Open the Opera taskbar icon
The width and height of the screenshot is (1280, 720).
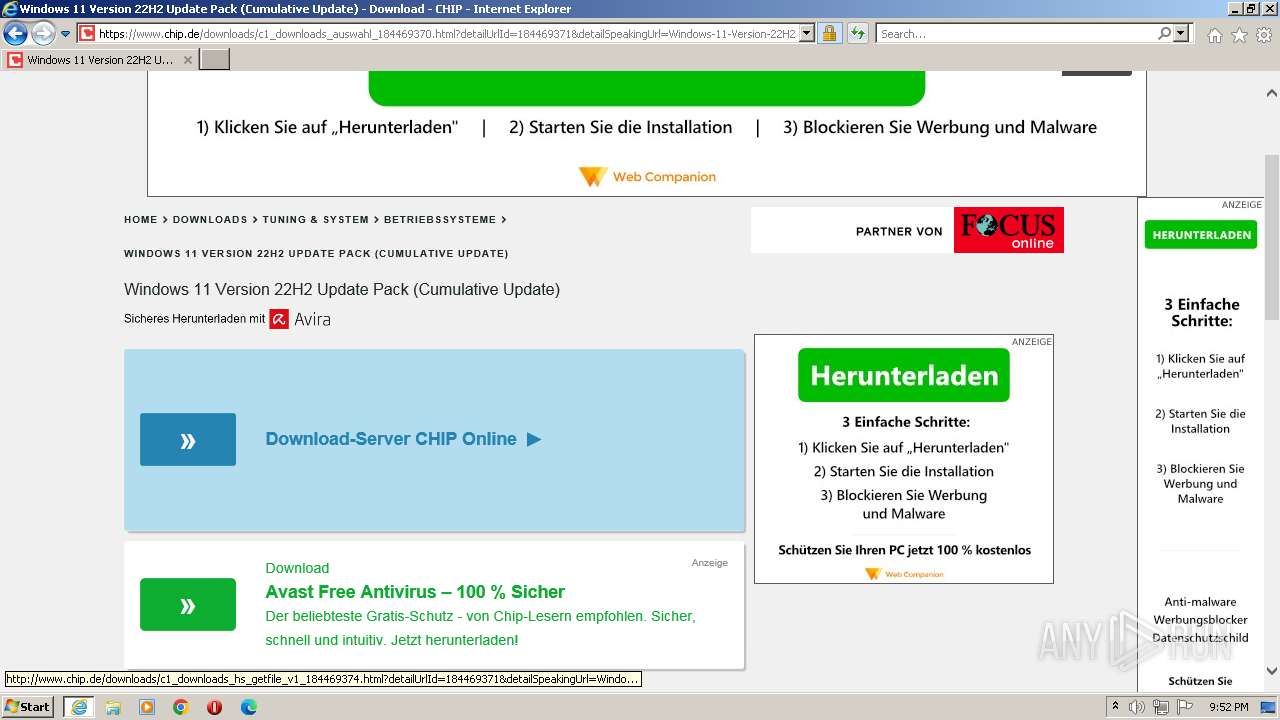point(214,707)
